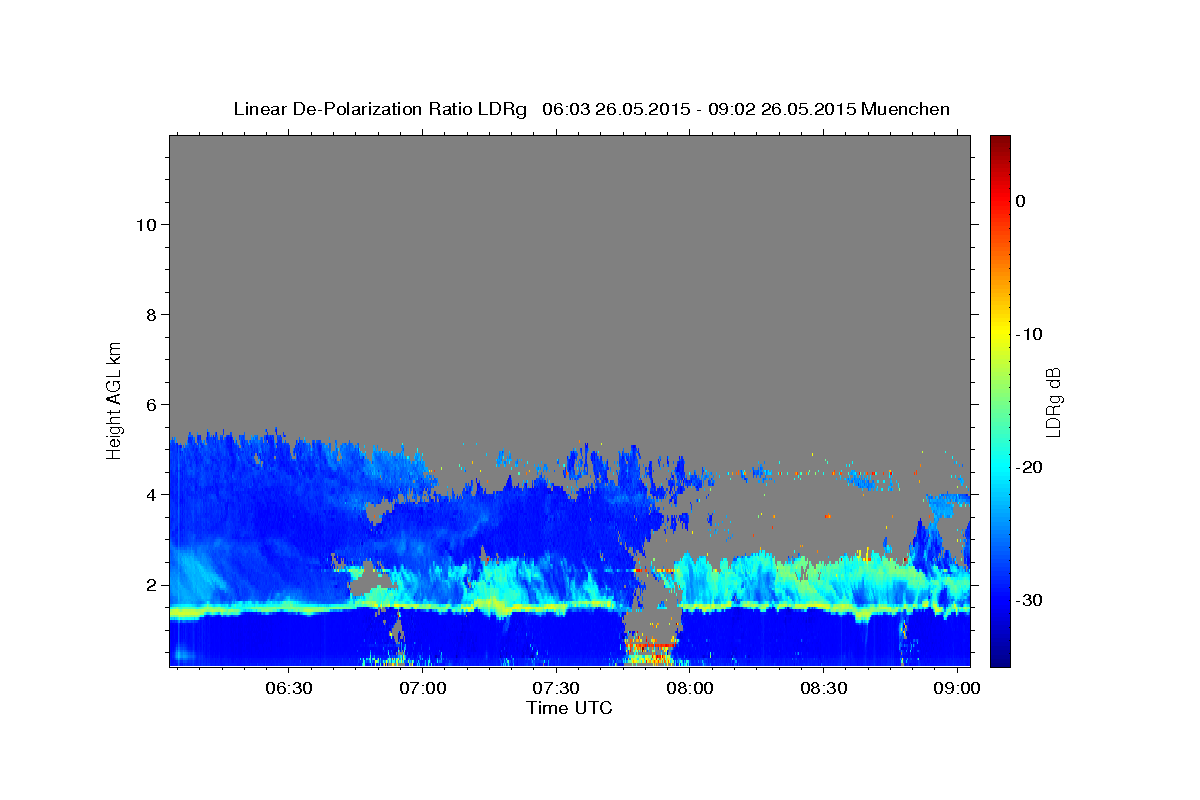The image size is (1200, 800).
Task: Click the plot title 'Linear De-Polarization Ratio LDRg'
Action: click(380, 109)
